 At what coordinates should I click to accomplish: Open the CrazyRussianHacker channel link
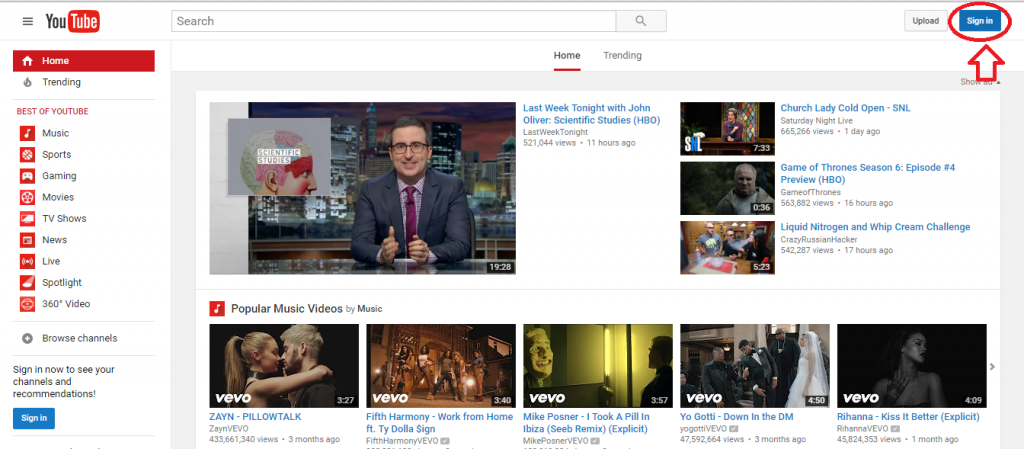click(820, 240)
